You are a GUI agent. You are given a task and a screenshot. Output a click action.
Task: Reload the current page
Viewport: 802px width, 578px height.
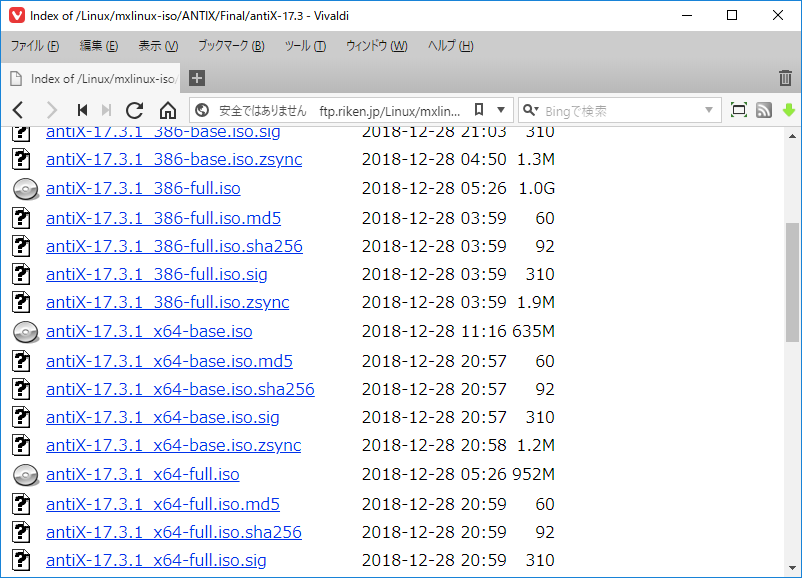(135, 110)
